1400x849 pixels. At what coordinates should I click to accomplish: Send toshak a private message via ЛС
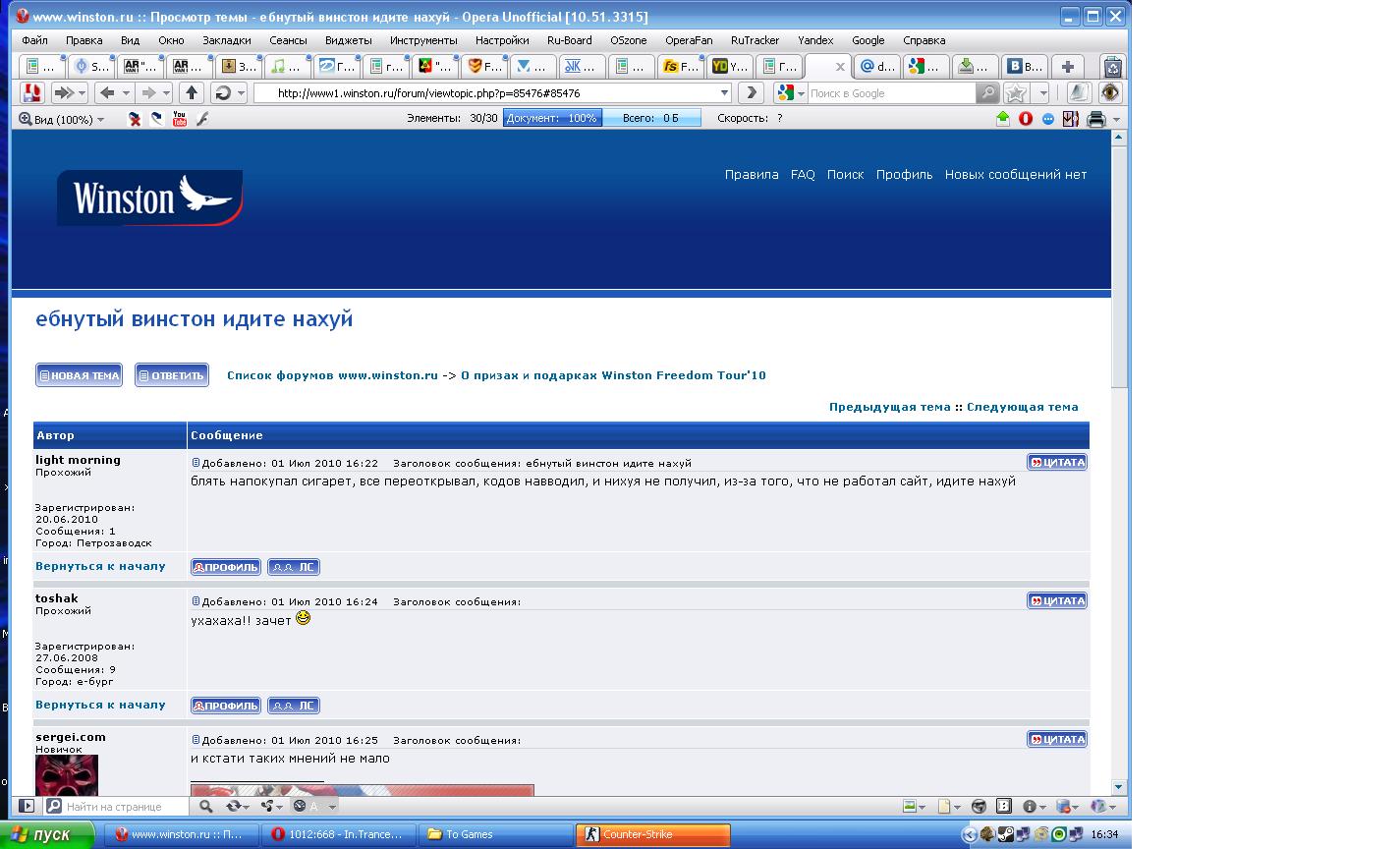294,706
